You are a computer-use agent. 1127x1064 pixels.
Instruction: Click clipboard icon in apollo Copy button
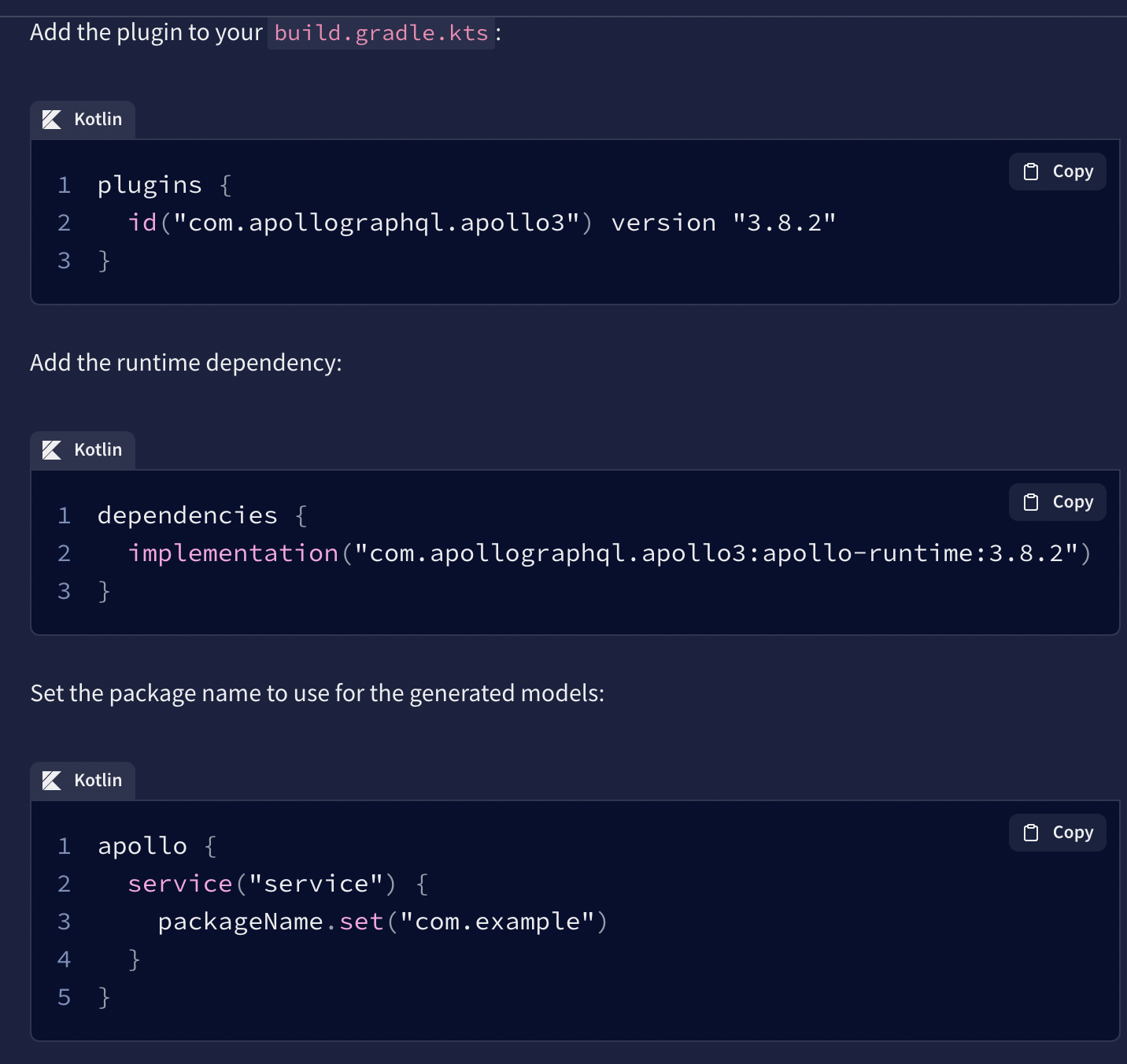1031,833
